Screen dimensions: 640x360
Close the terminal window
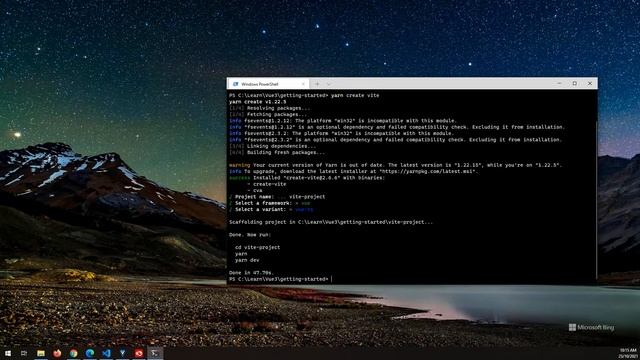pyautogui.click(x=590, y=83)
